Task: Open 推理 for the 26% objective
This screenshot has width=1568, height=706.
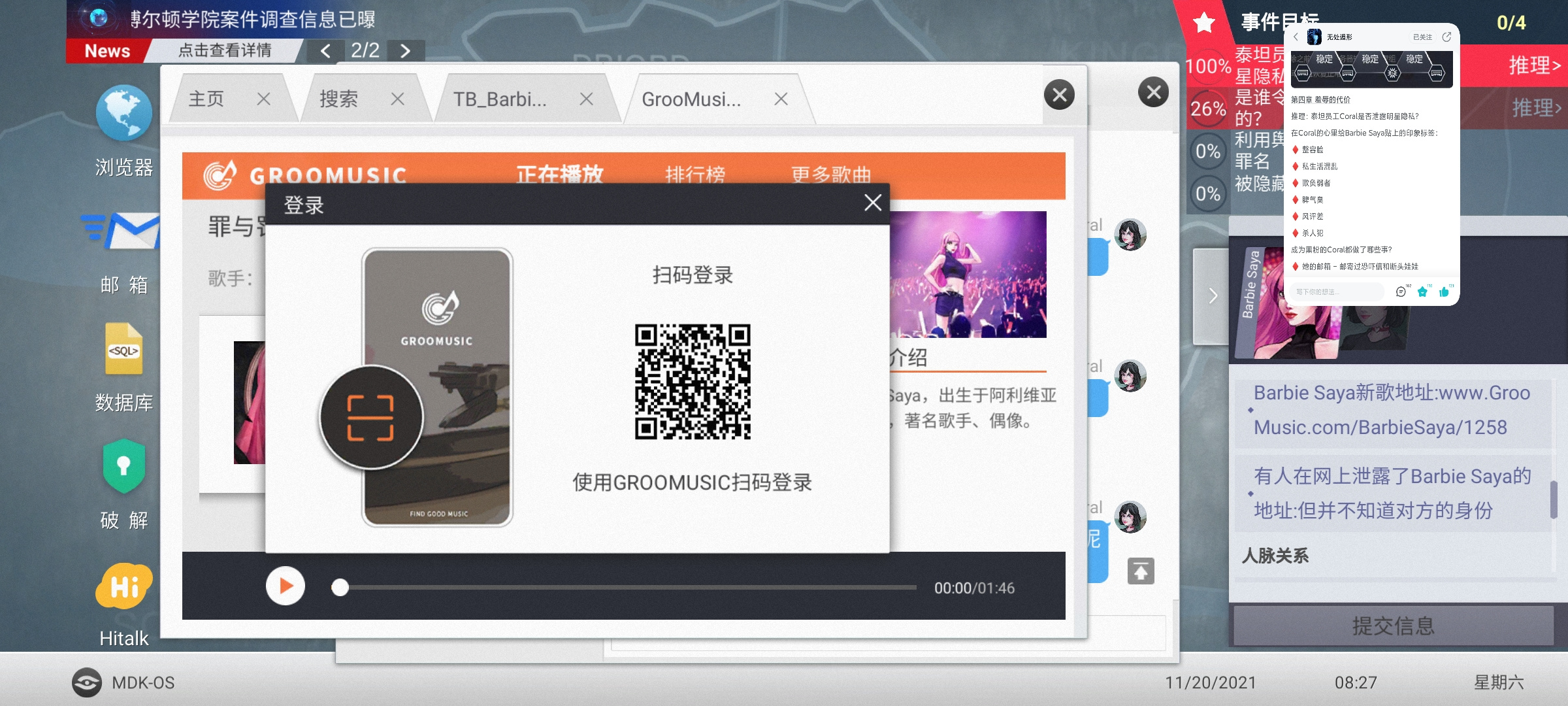Action: 1537,108
